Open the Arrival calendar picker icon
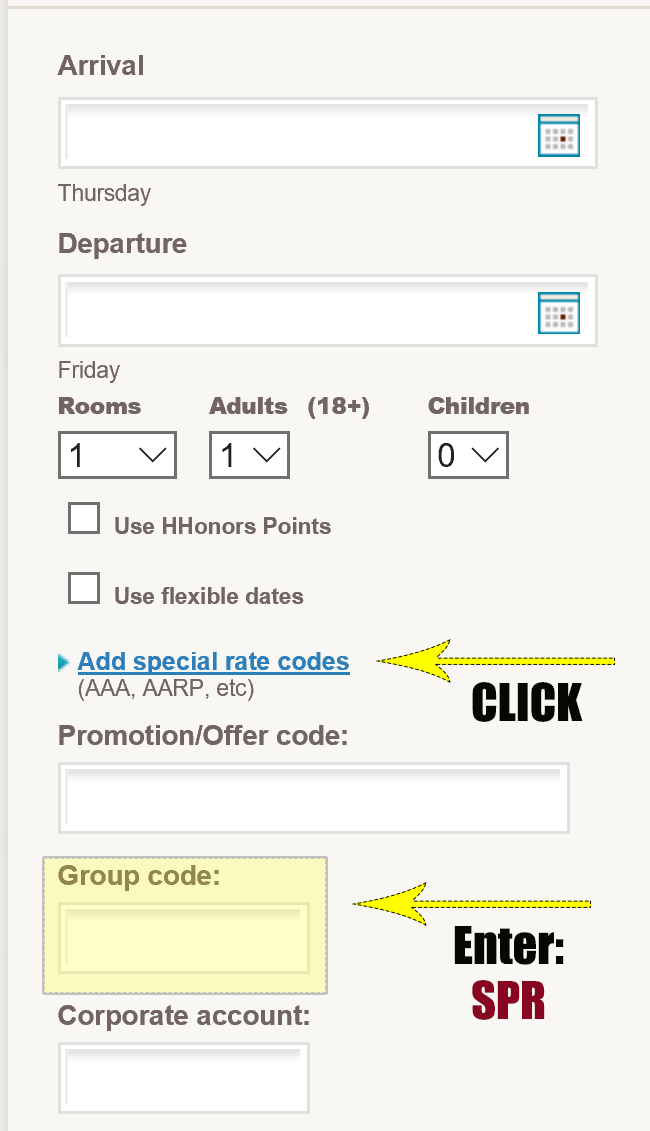 (559, 135)
